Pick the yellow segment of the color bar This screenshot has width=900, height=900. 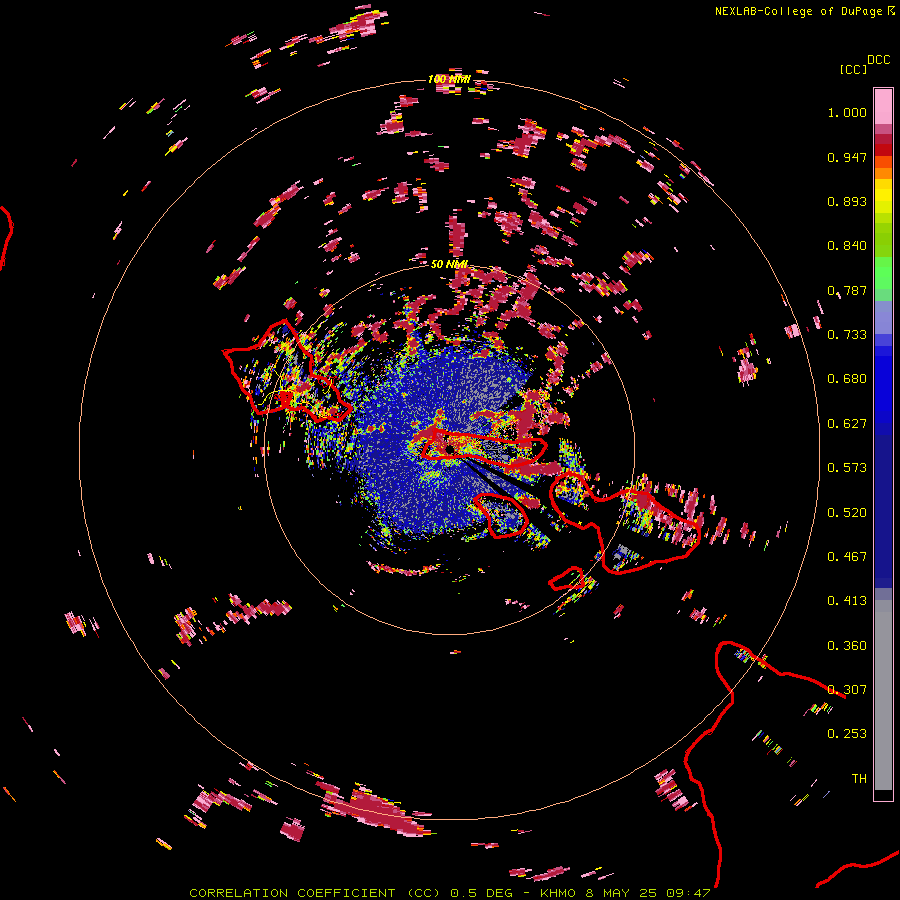[883, 196]
